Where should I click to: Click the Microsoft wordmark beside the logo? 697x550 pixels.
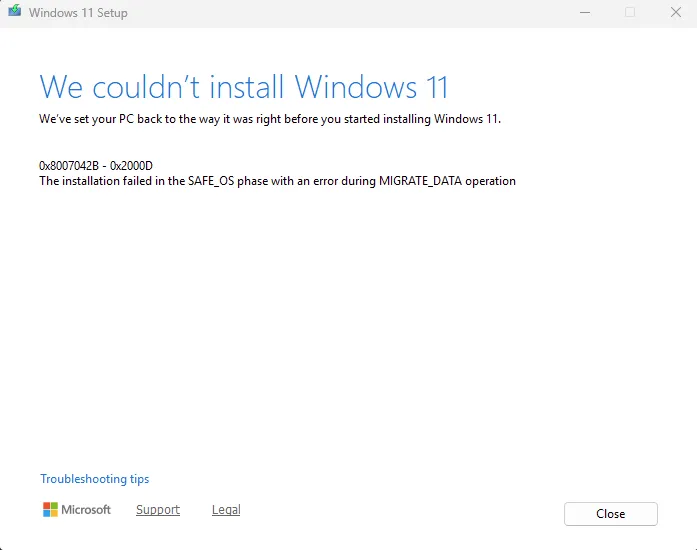click(x=86, y=510)
